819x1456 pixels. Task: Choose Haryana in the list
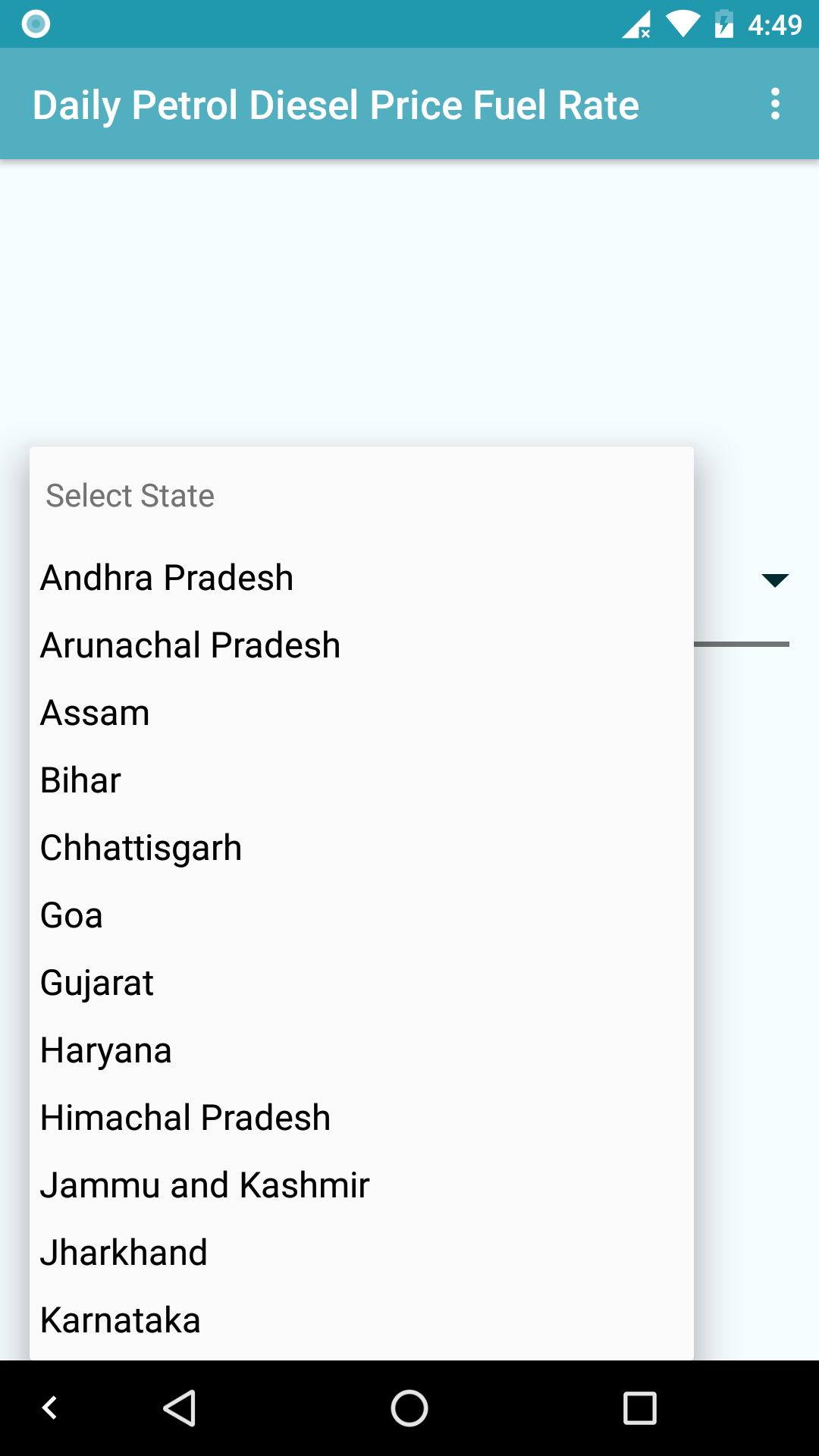106,1050
